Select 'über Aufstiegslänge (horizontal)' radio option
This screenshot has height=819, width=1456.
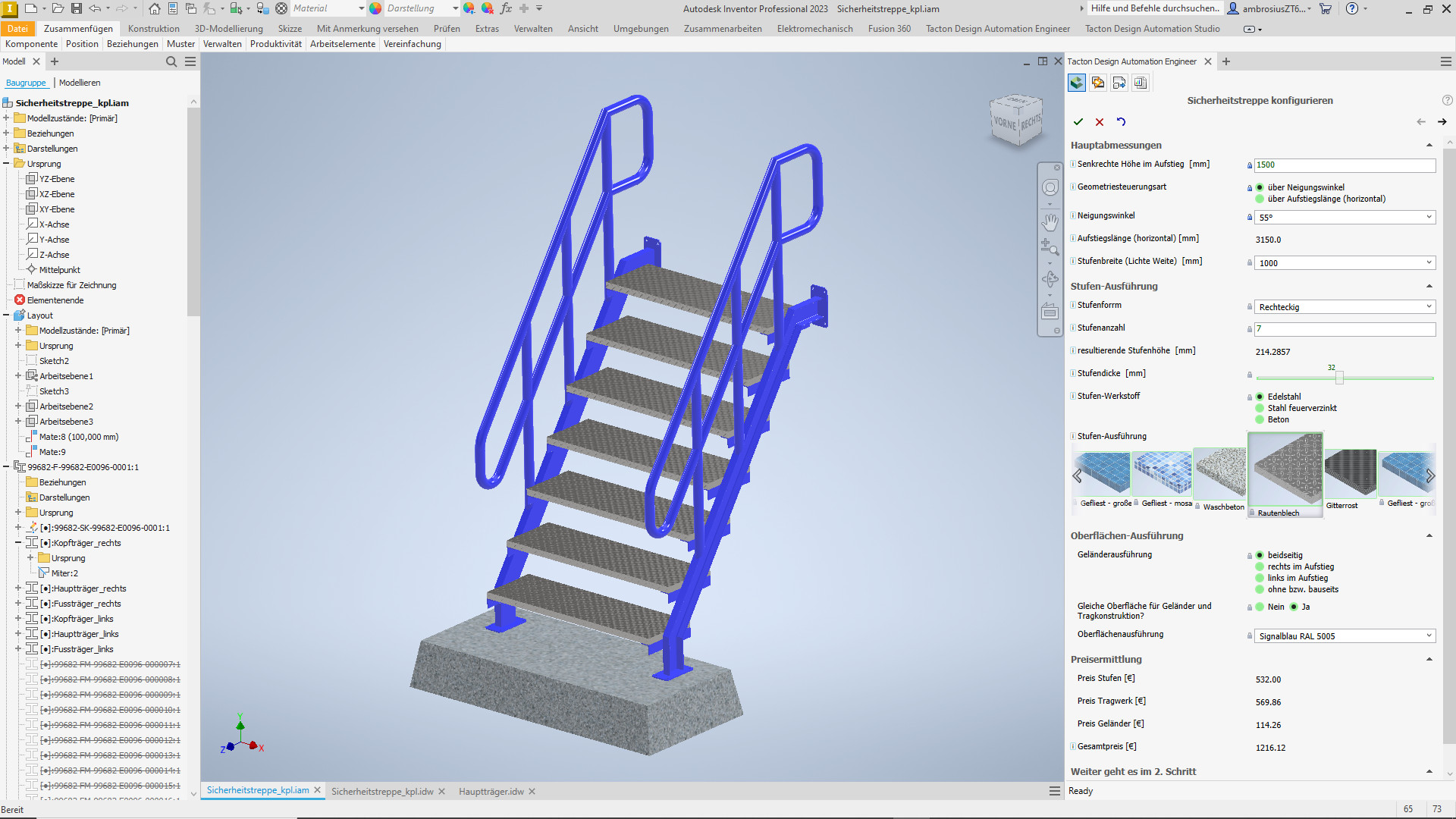click(1260, 199)
